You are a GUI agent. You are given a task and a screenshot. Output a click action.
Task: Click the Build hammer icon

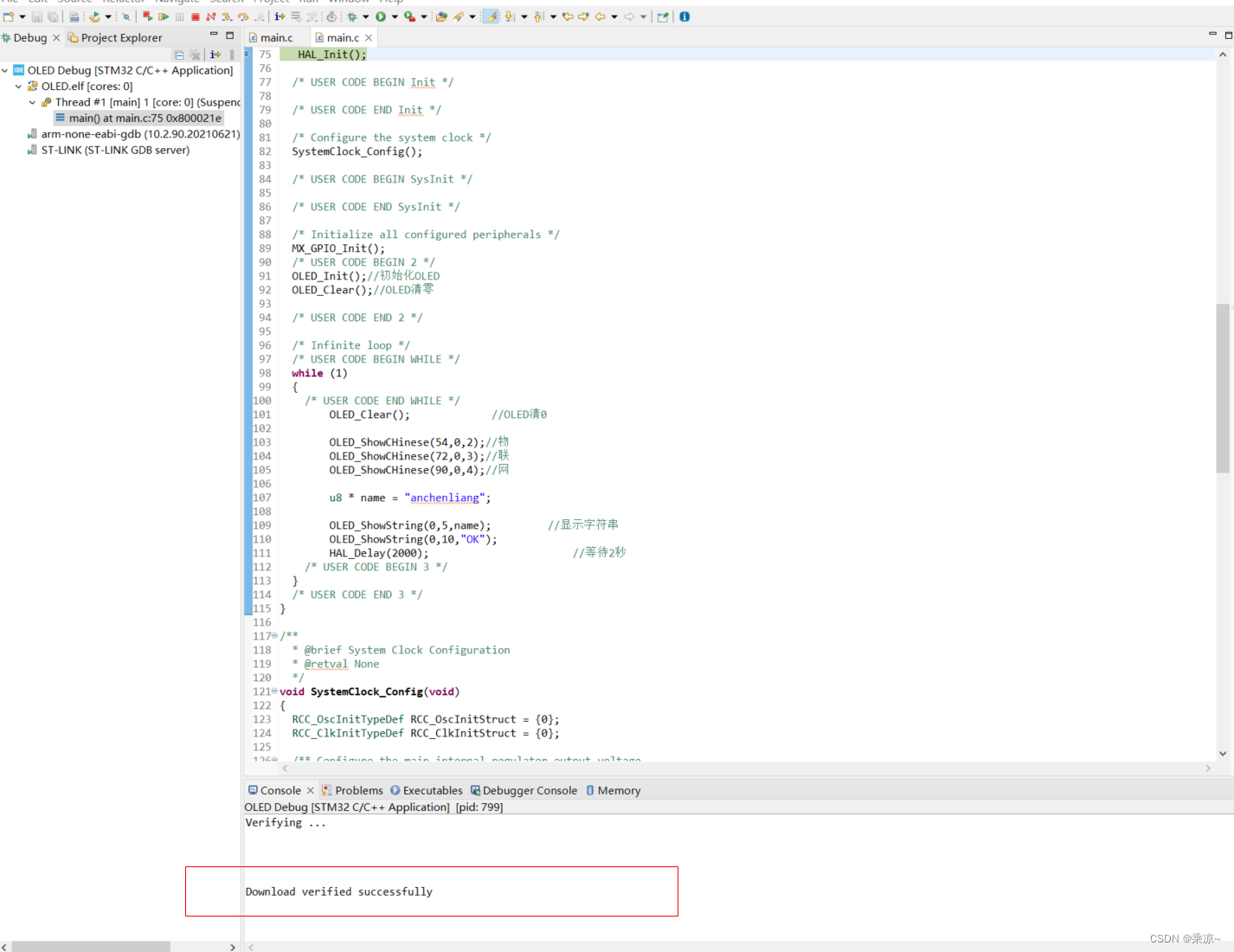pyautogui.click(x=94, y=16)
